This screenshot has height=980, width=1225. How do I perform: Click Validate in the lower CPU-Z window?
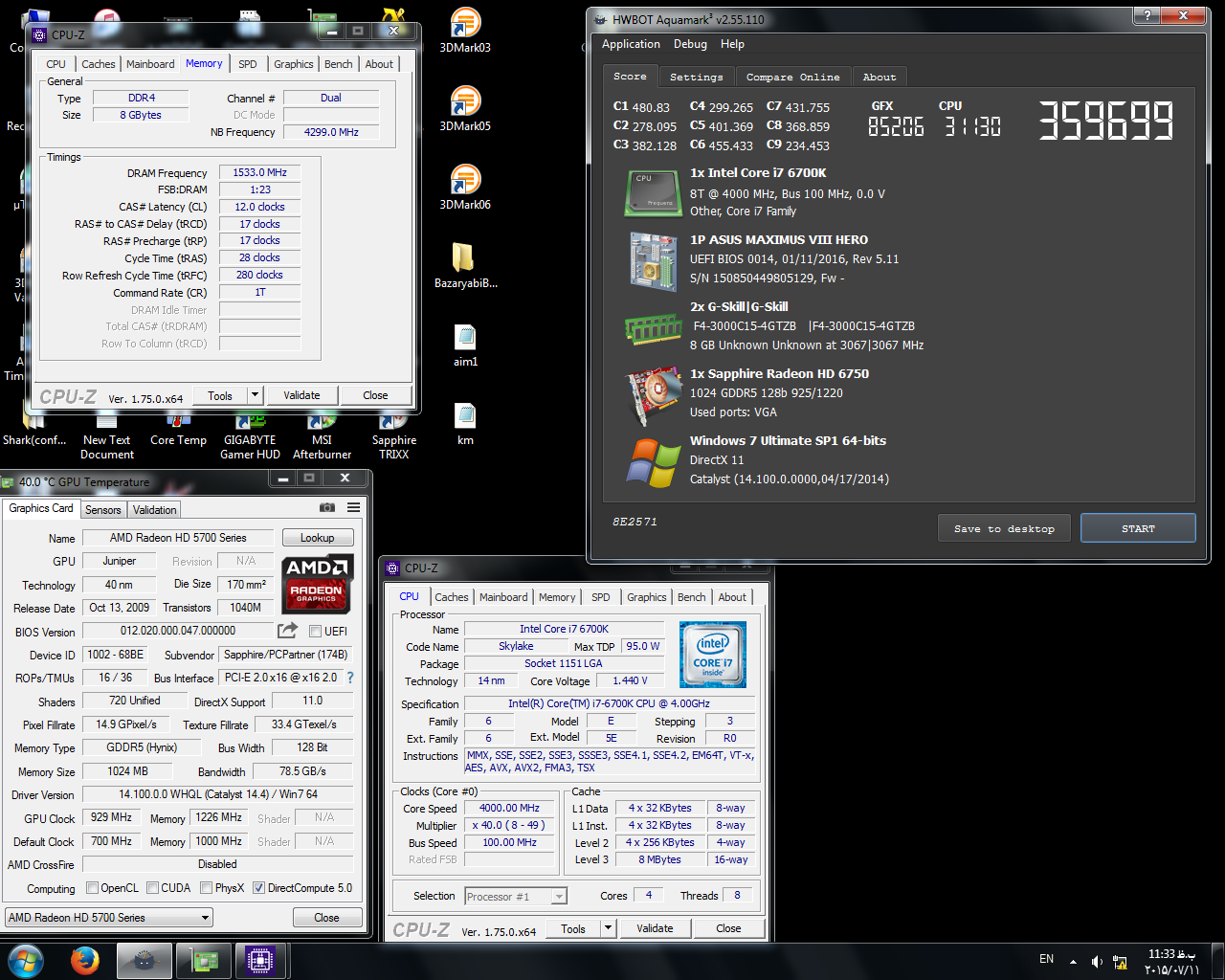pyautogui.click(x=655, y=928)
